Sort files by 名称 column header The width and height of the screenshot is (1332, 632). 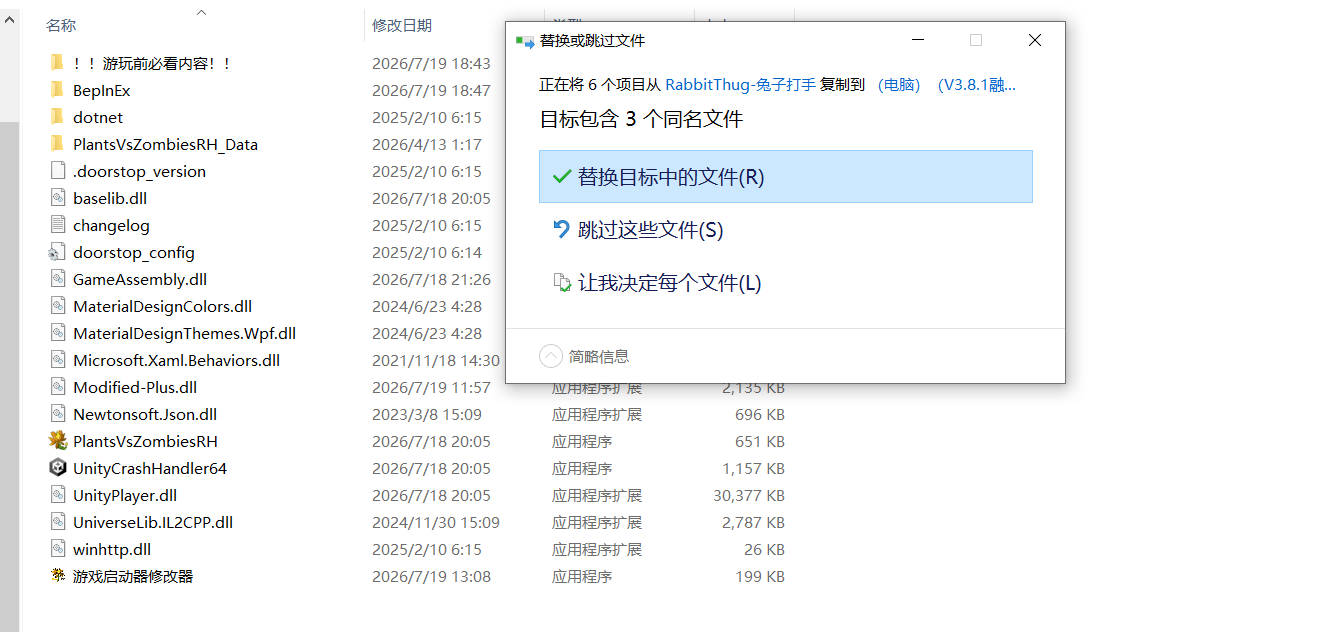(x=61, y=25)
